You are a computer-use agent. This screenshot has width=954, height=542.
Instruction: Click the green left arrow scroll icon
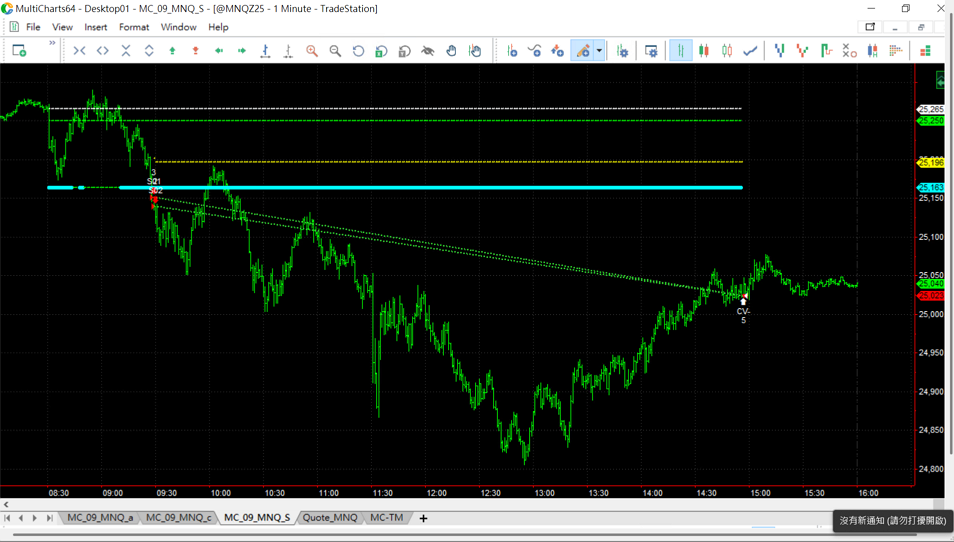point(219,51)
